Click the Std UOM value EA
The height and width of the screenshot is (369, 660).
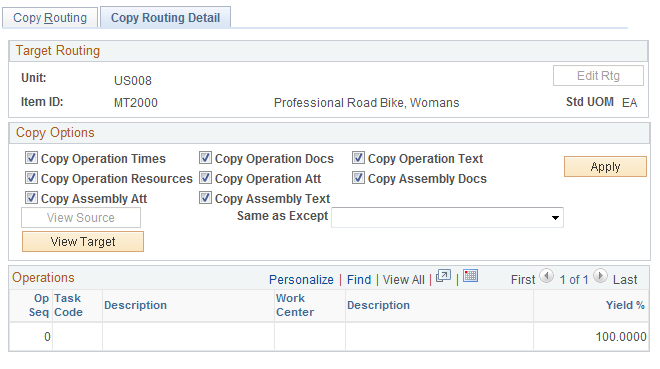[630, 103]
